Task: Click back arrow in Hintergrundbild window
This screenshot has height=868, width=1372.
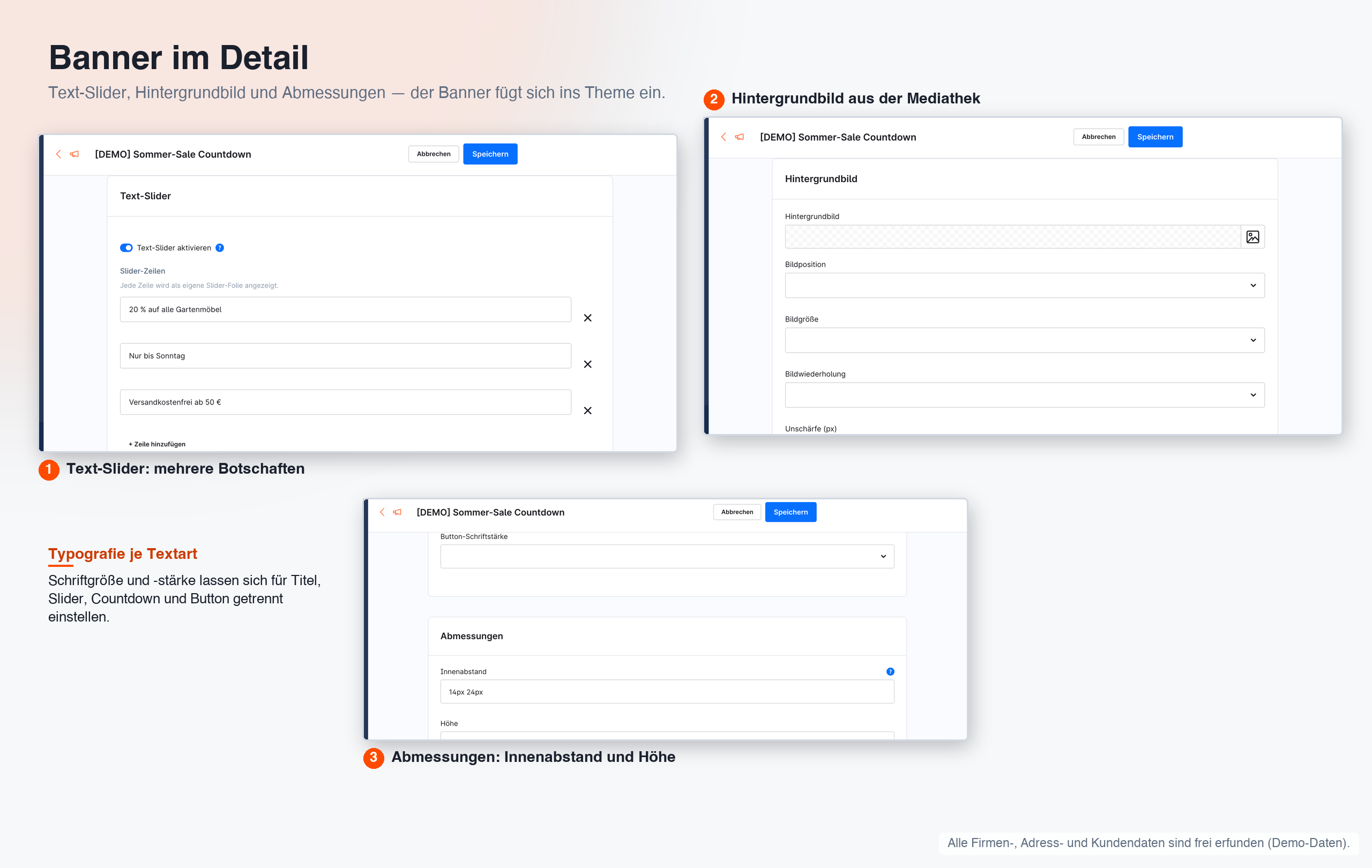Action: [x=724, y=137]
